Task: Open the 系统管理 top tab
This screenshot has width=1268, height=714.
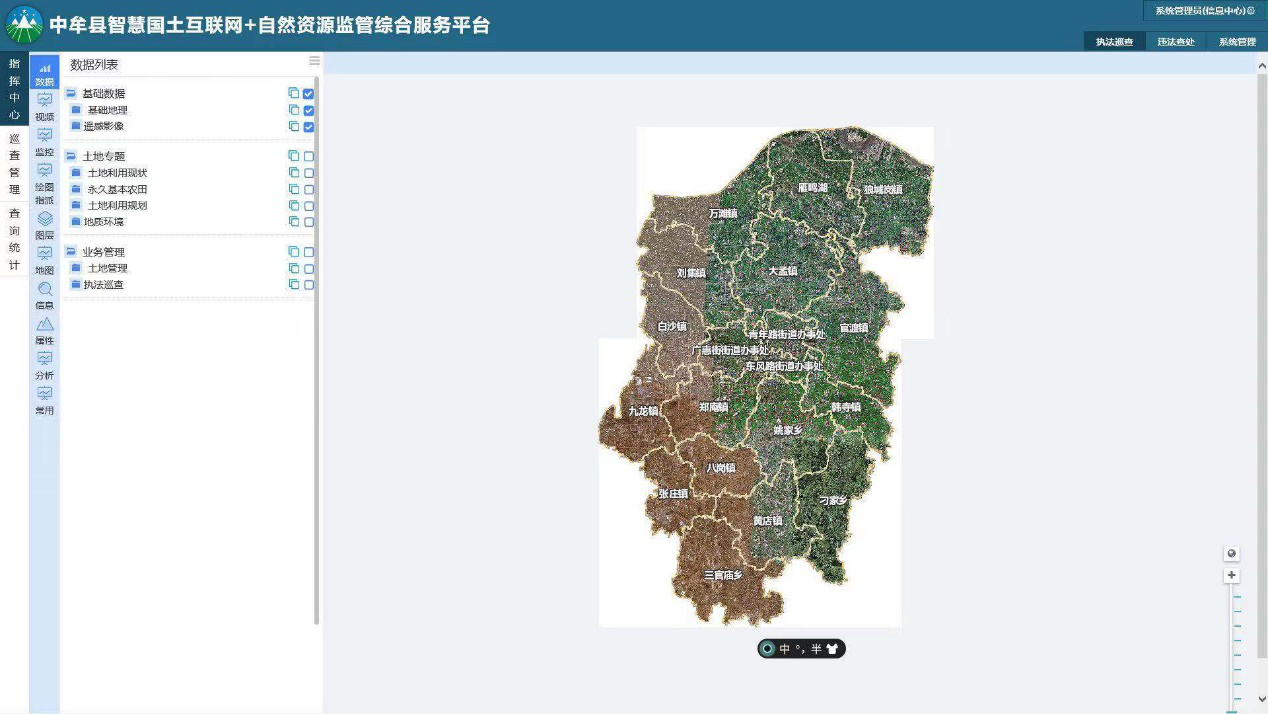Action: 1236,42
